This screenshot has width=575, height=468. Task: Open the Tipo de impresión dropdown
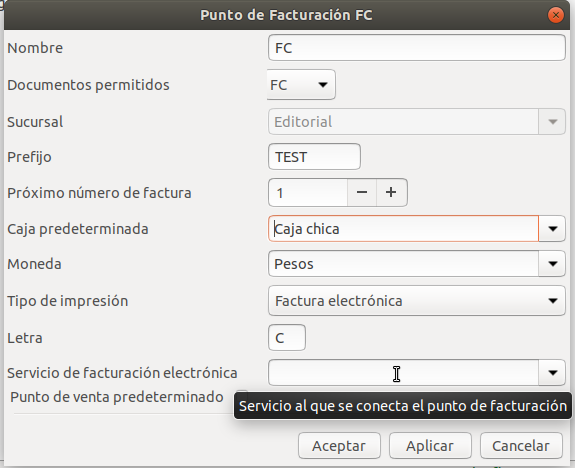(417, 301)
